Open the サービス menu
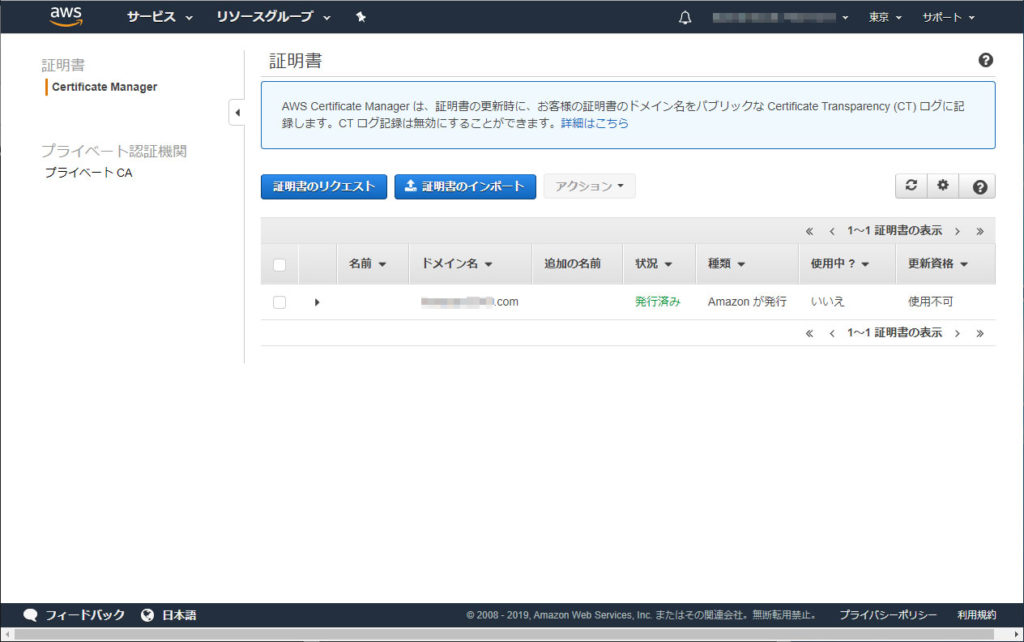Screen dimensions: 1024x642 click(159, 17)
